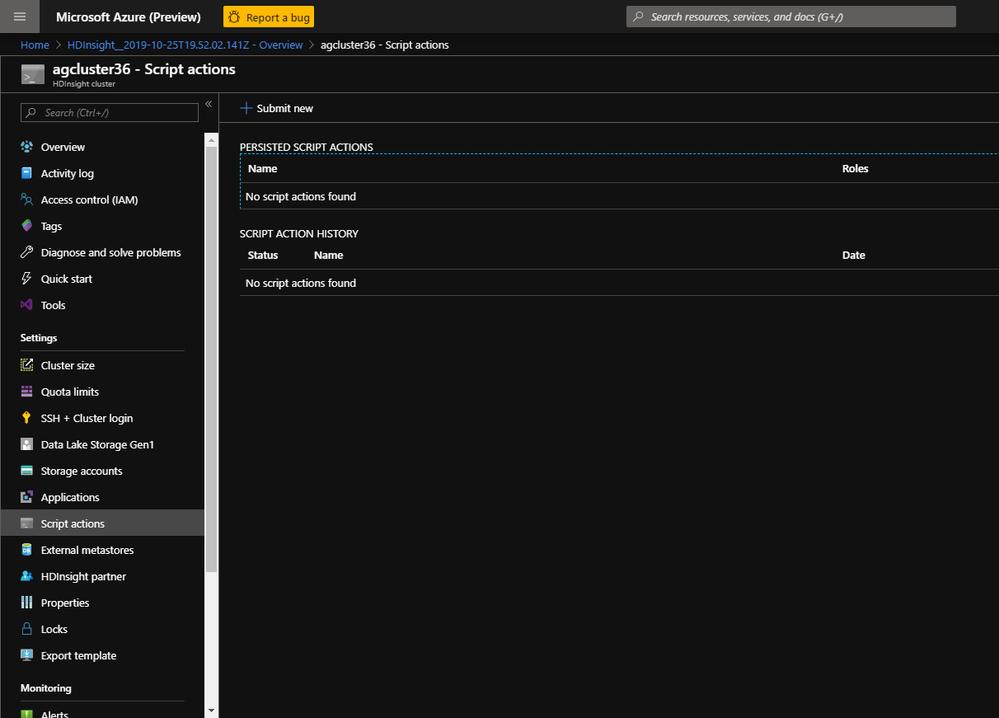Select External metastores menu label
The width and height of the screenshot is (999, 718).
pyautogui.click(x=87, y=550)
